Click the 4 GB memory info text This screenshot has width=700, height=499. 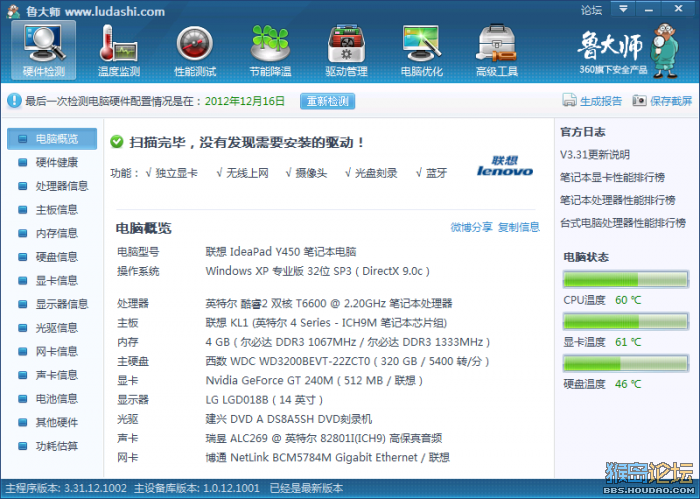pyautogui.click(x=347, y=342)
